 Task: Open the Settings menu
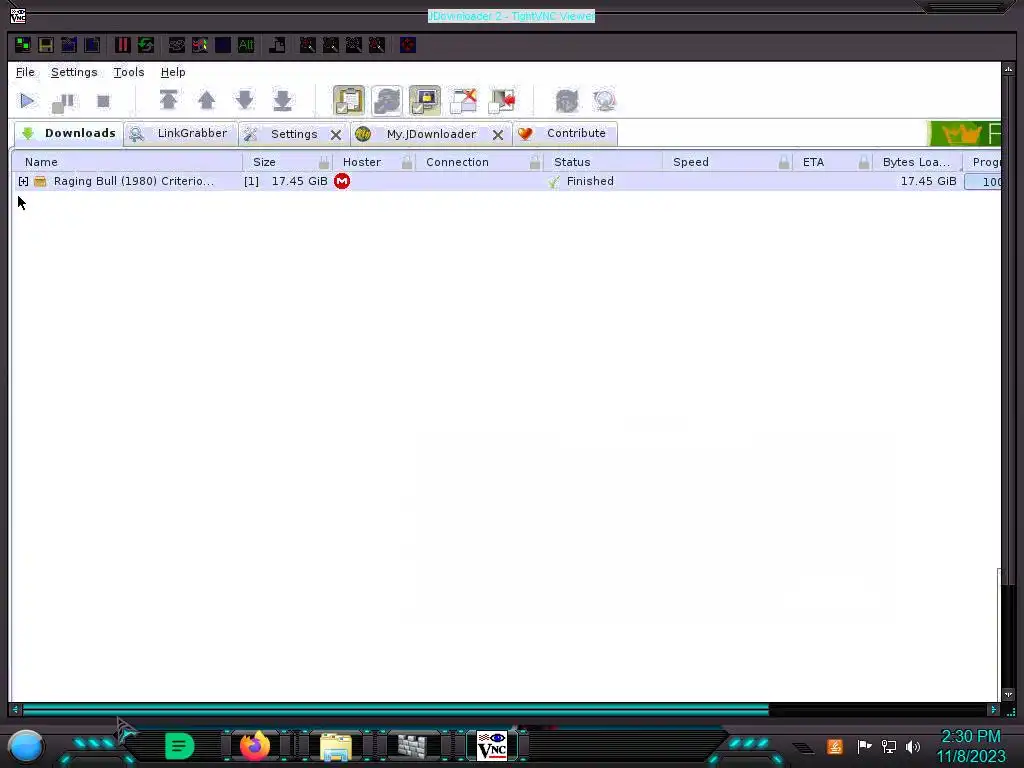(x=74, y=72)
